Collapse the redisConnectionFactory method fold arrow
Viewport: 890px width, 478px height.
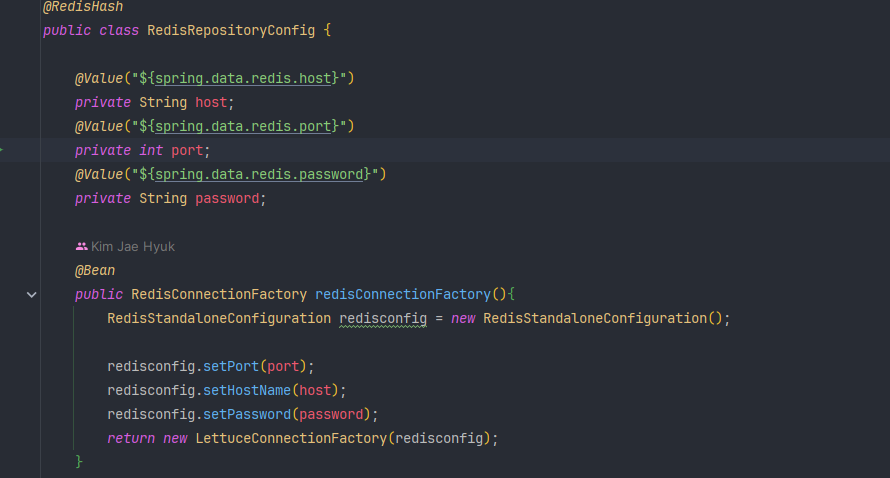point(32,295)
